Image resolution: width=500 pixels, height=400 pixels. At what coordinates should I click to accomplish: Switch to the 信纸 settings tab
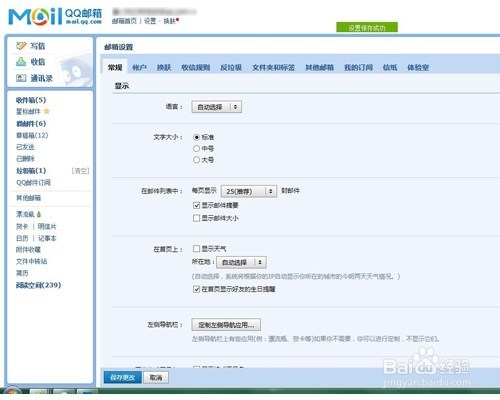point(390,68)
